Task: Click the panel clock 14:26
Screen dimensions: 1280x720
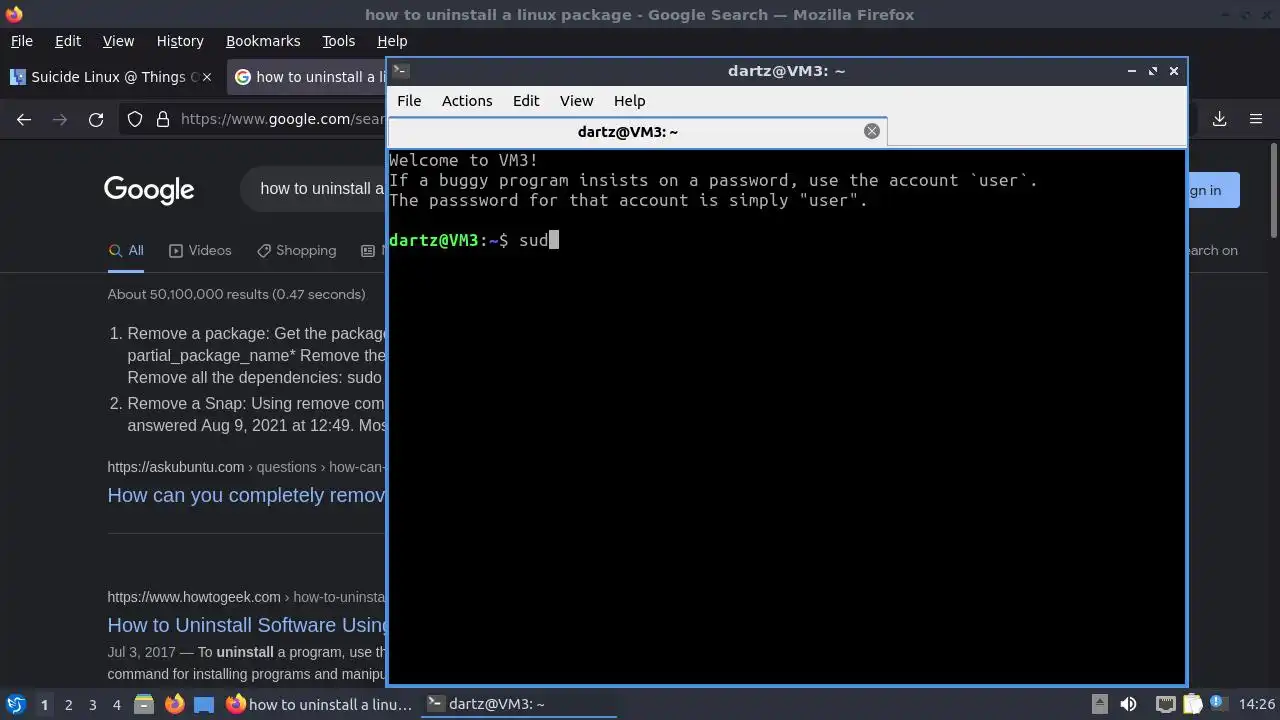Action: click(1256, 704)
